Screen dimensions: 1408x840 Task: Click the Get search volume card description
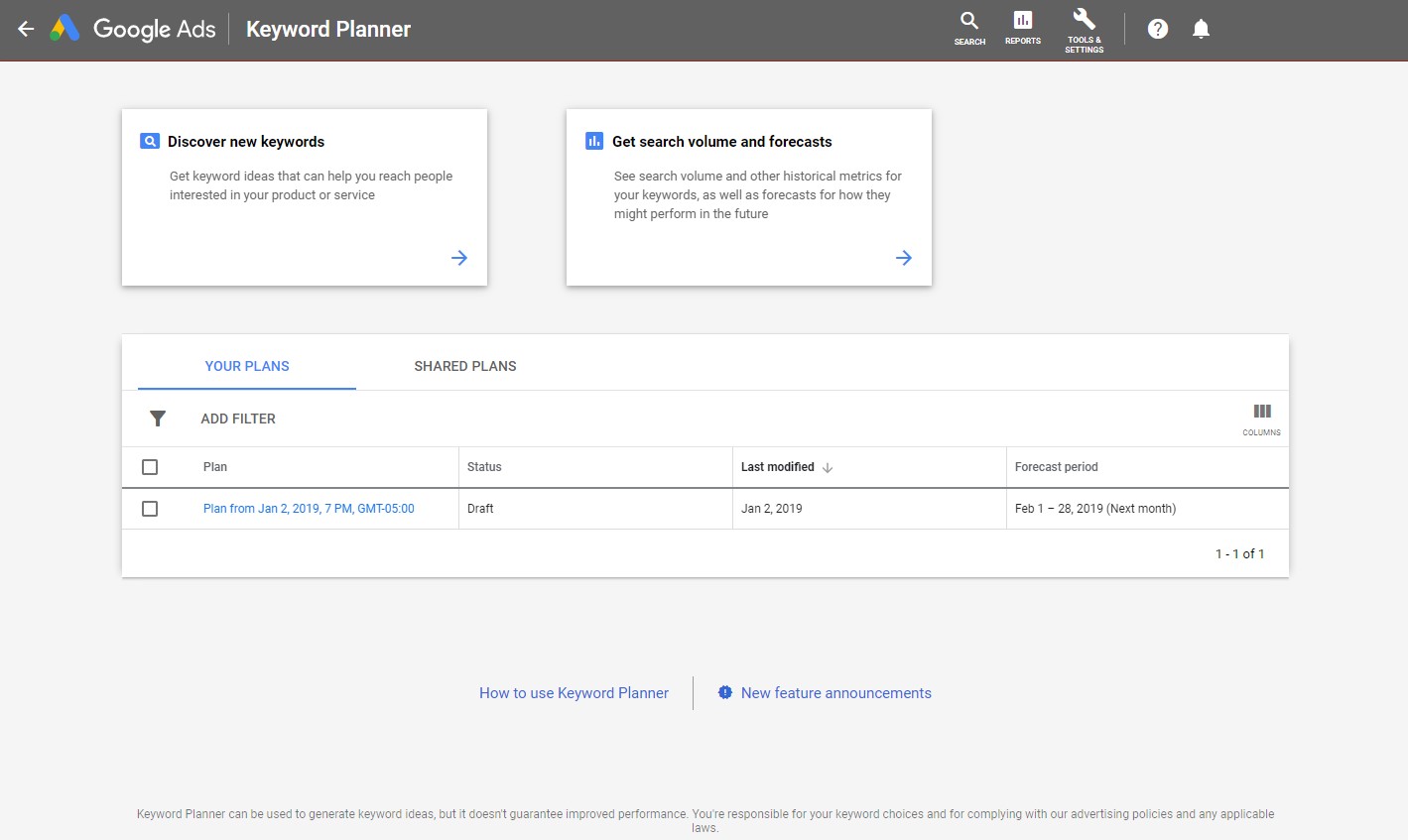click(758, 194)
